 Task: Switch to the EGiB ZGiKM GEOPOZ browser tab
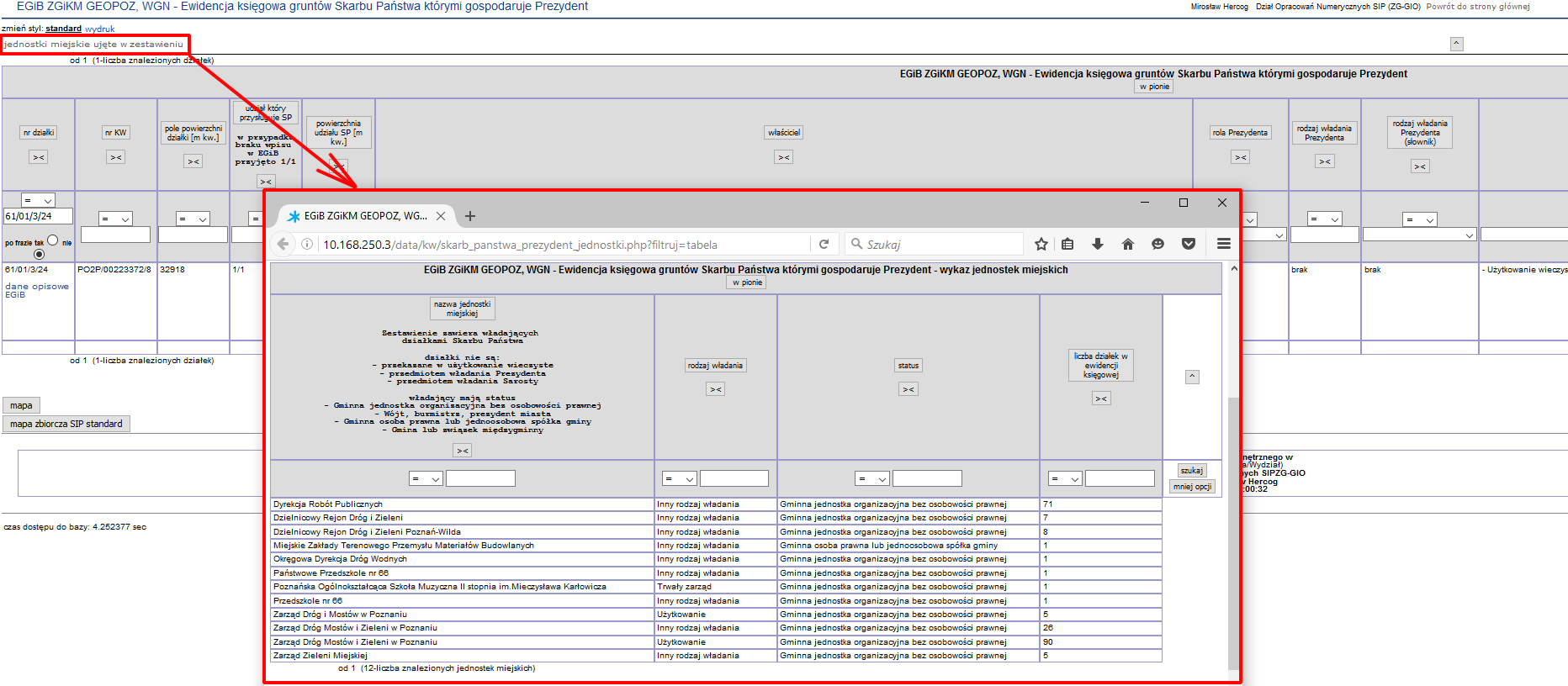[x=365, y=216]
